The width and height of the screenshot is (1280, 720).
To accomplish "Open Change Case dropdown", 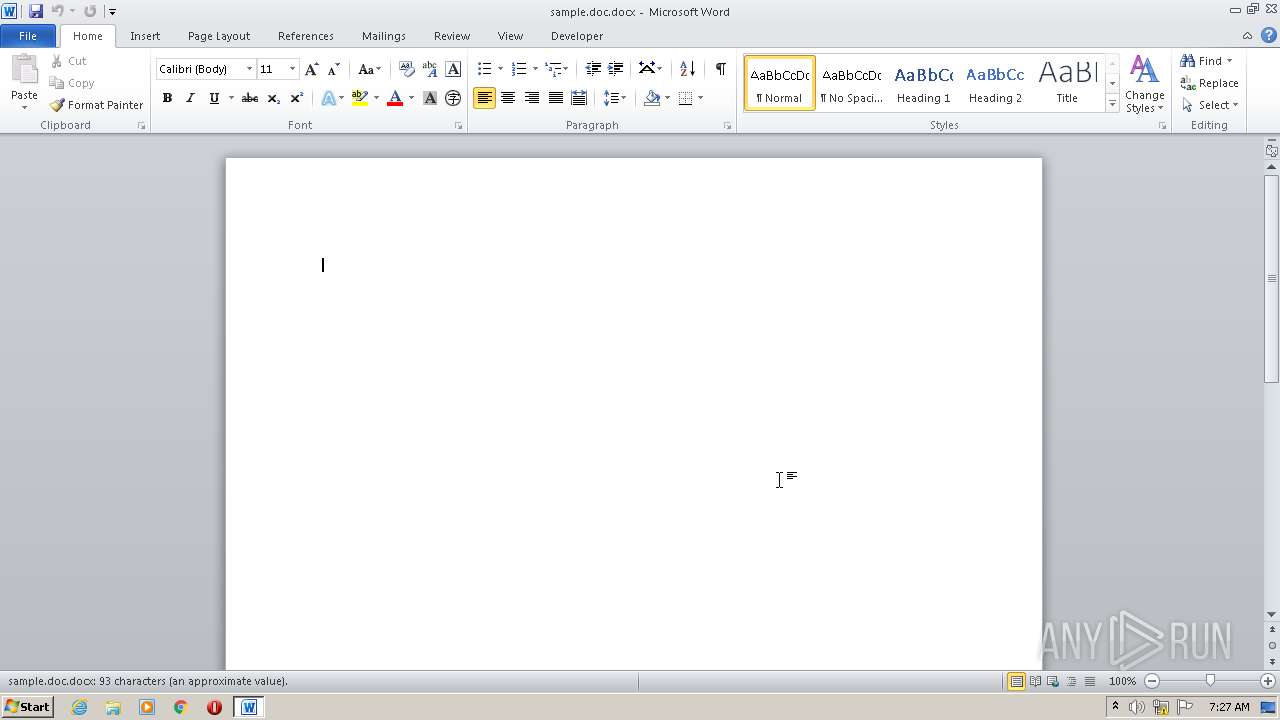I will 369,69.
